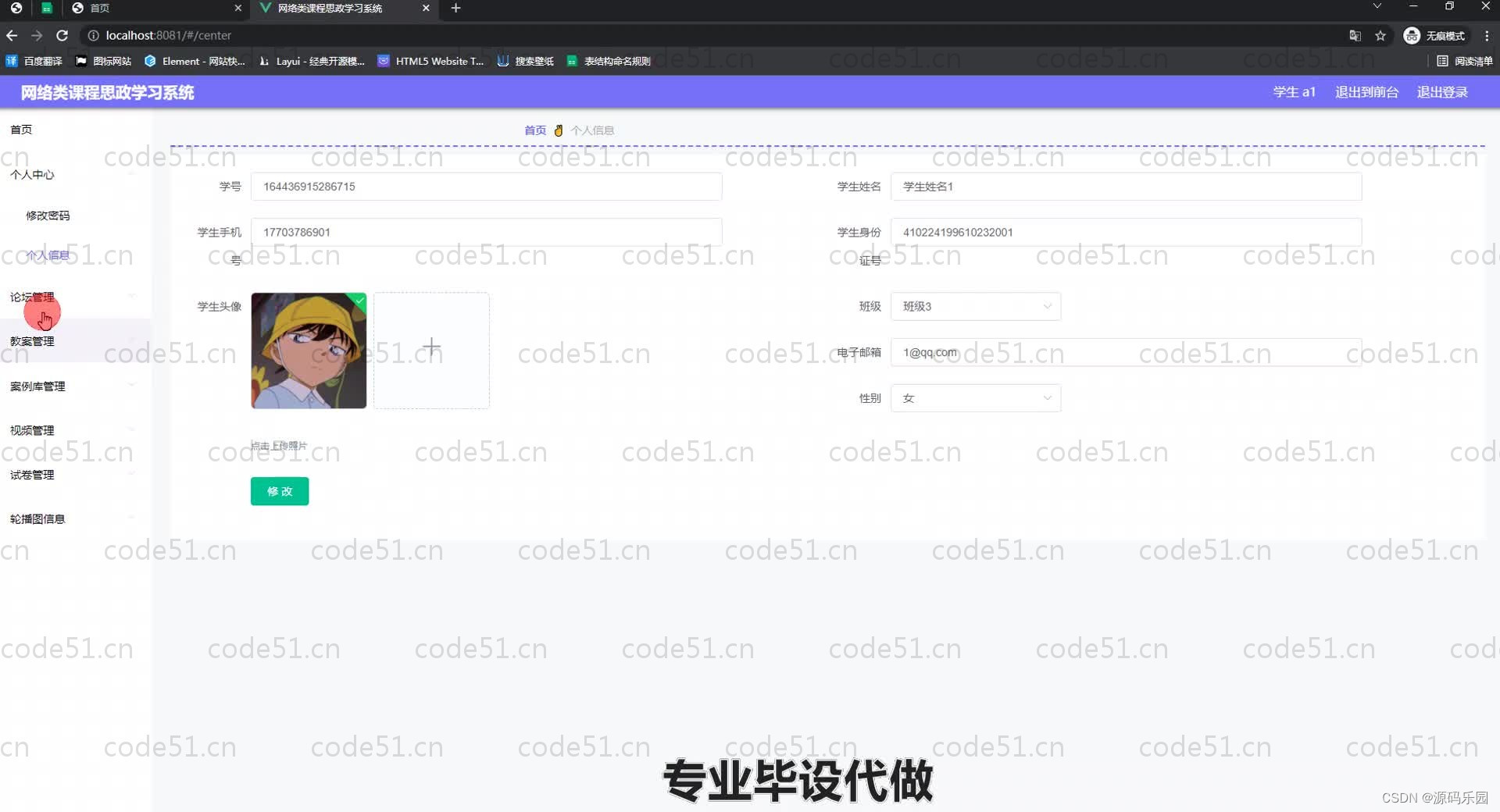Click the bookmark star icon

pos(1381,36)
